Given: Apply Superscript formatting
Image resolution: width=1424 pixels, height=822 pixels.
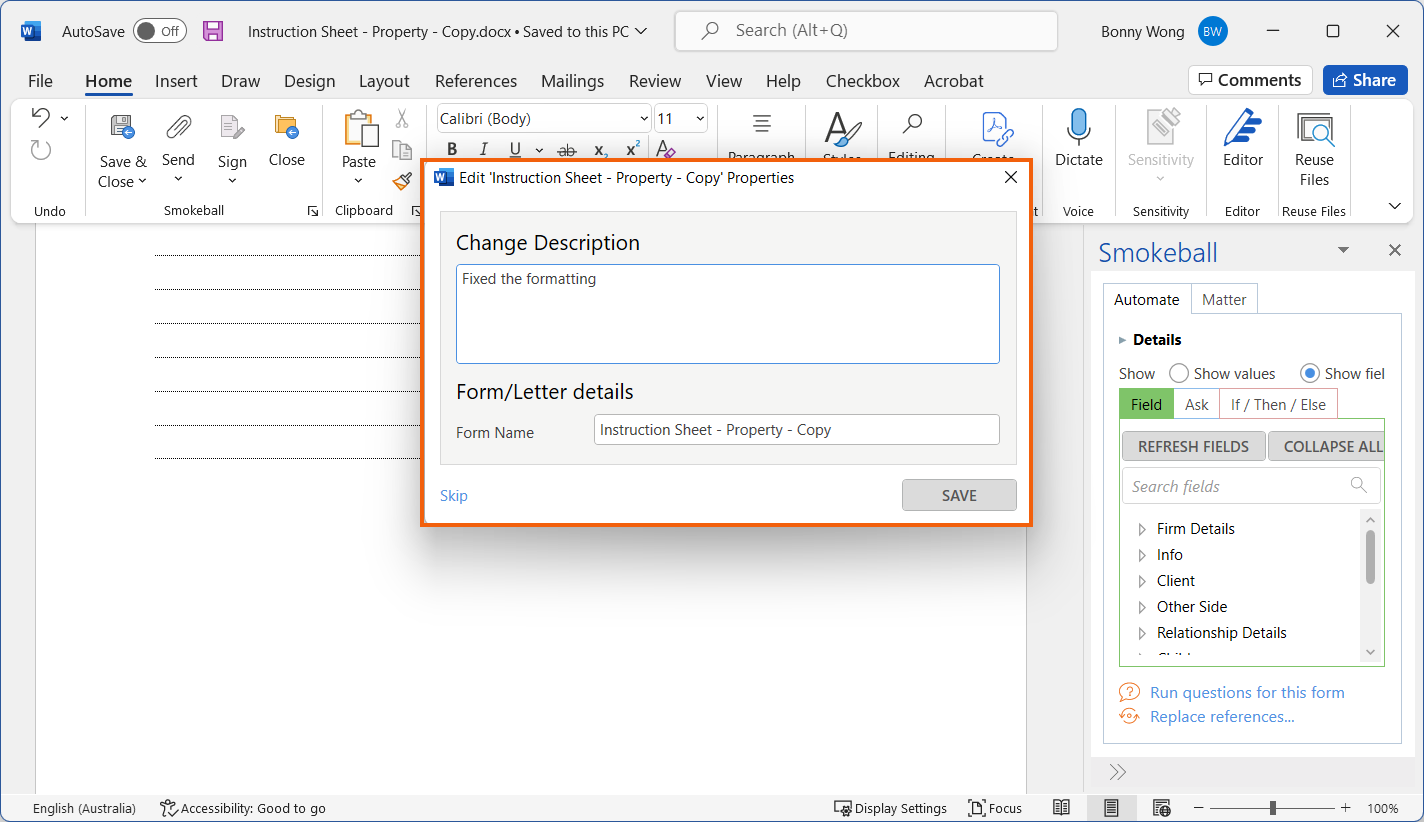Looking at the screenshot, I should click(x=632, y=150).
